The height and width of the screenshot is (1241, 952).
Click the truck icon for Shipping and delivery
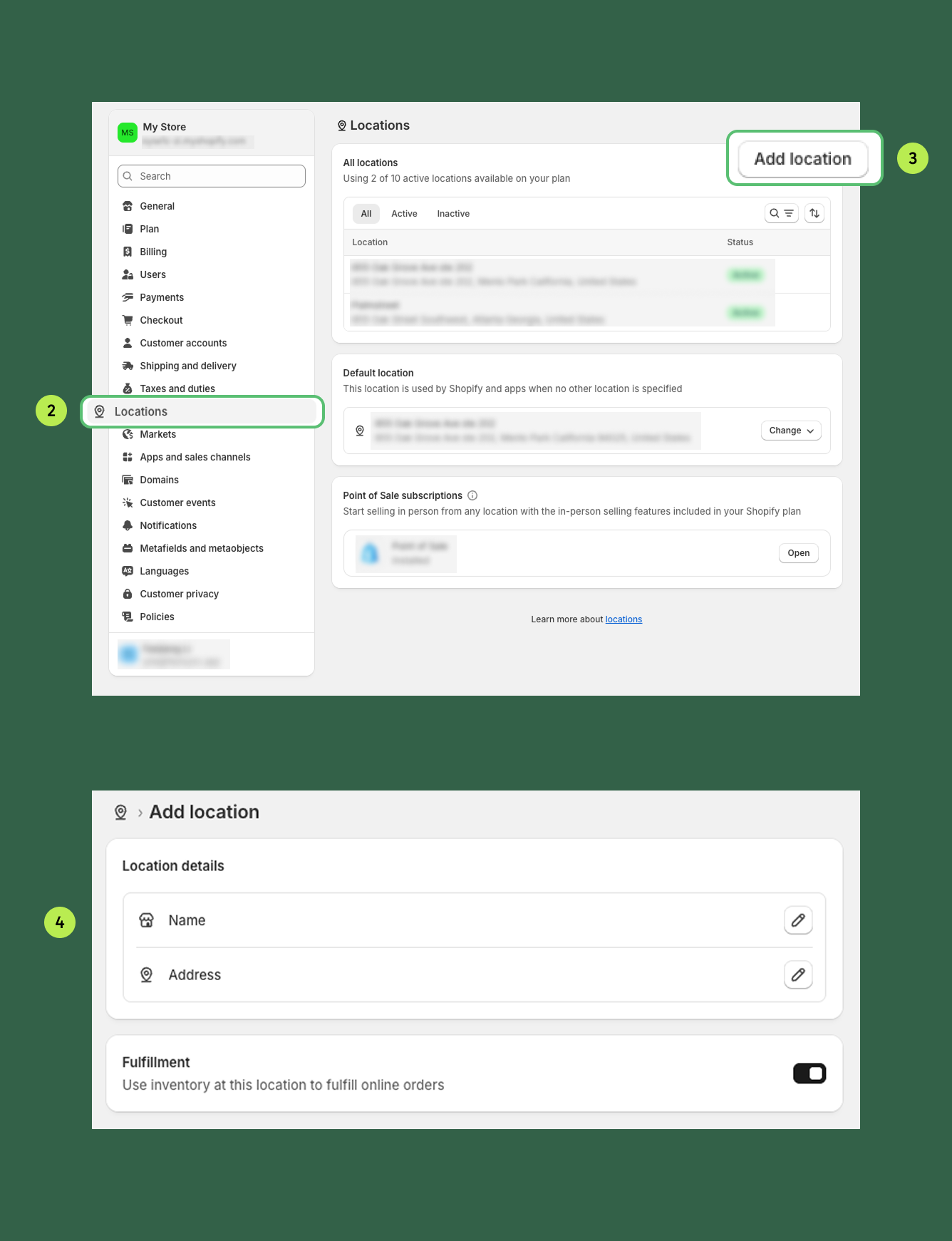[128, 366]
